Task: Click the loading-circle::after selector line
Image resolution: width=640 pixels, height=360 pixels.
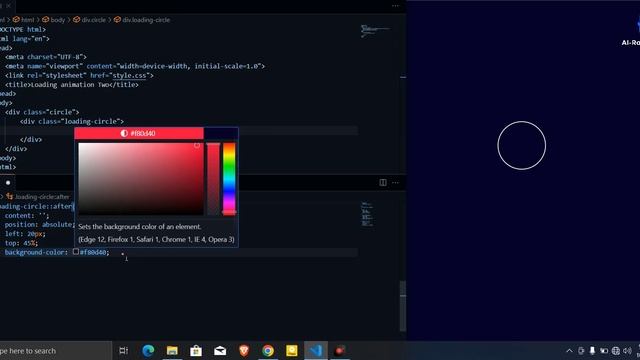Action: pos(37,206)
